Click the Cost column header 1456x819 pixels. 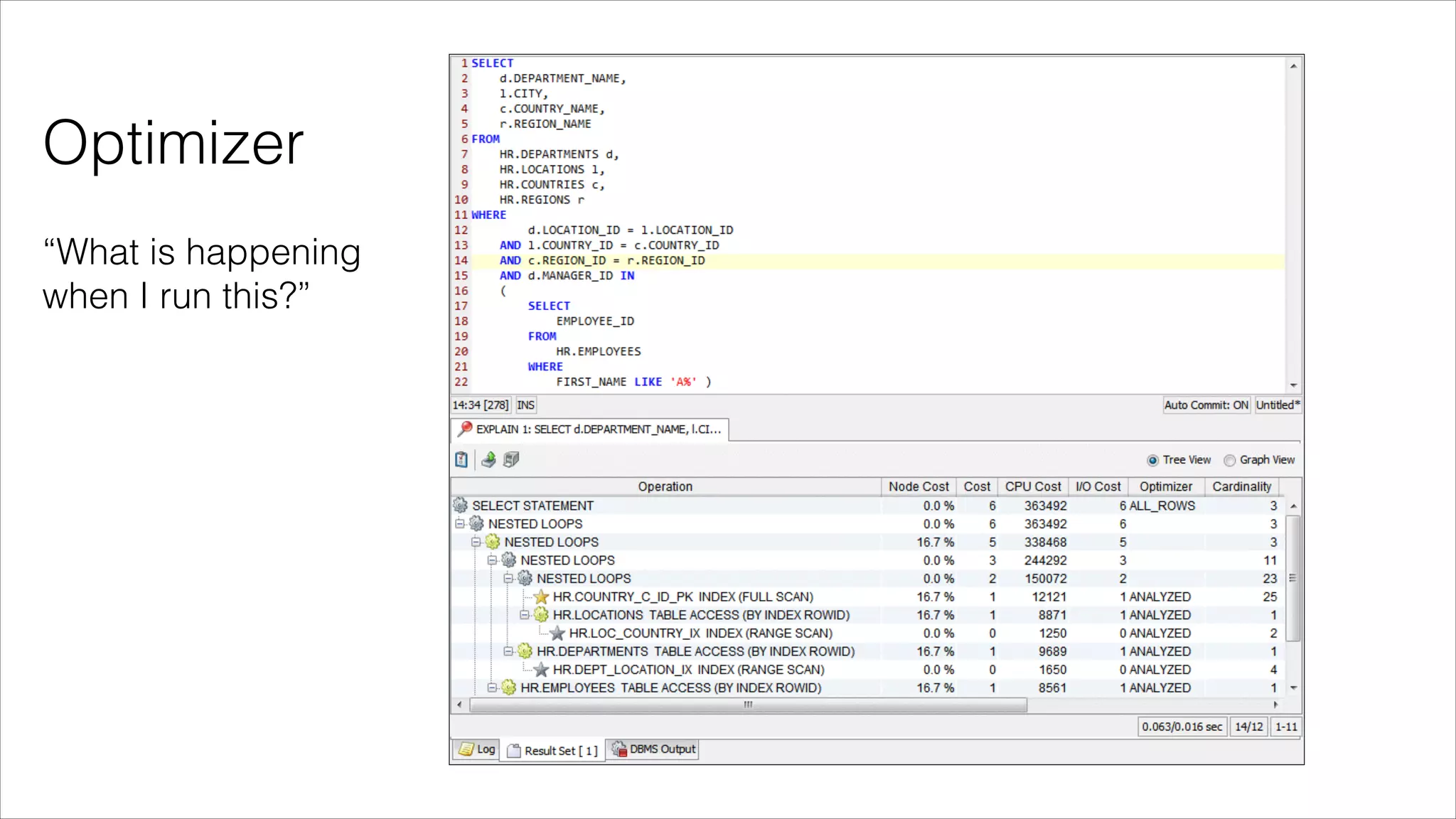(x=977, y=487)
